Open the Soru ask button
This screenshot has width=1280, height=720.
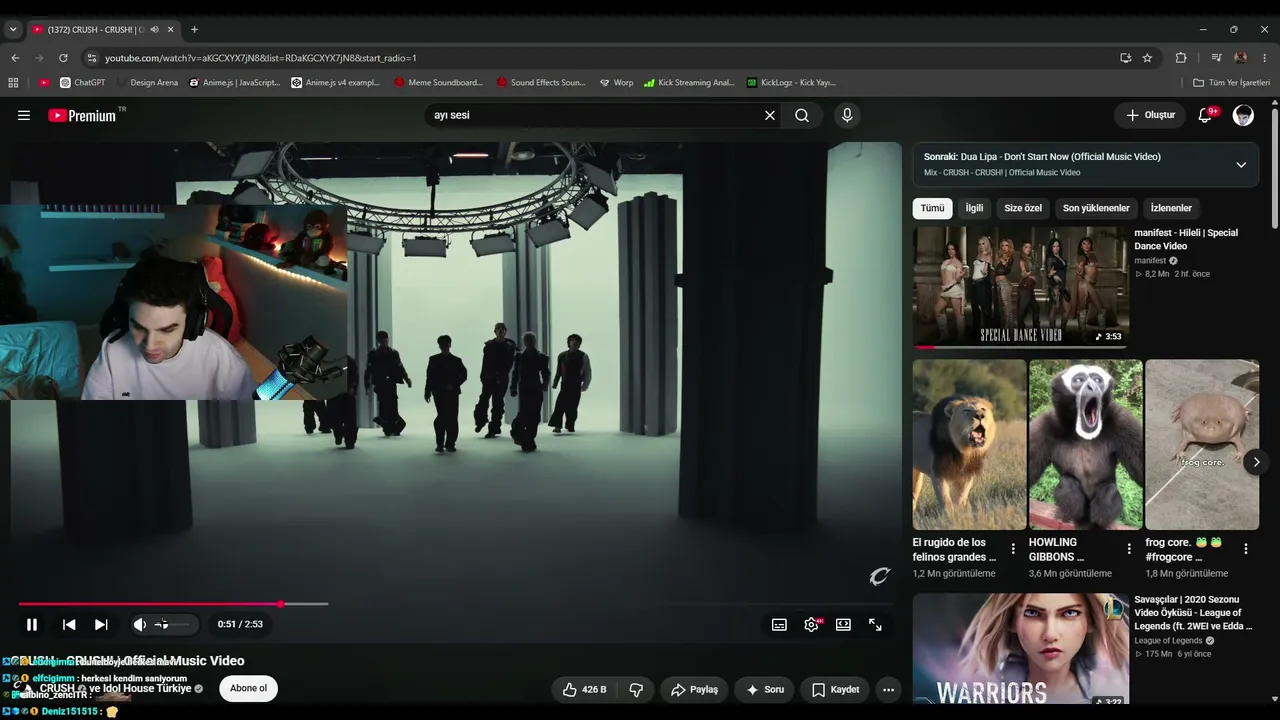point(765,689)
